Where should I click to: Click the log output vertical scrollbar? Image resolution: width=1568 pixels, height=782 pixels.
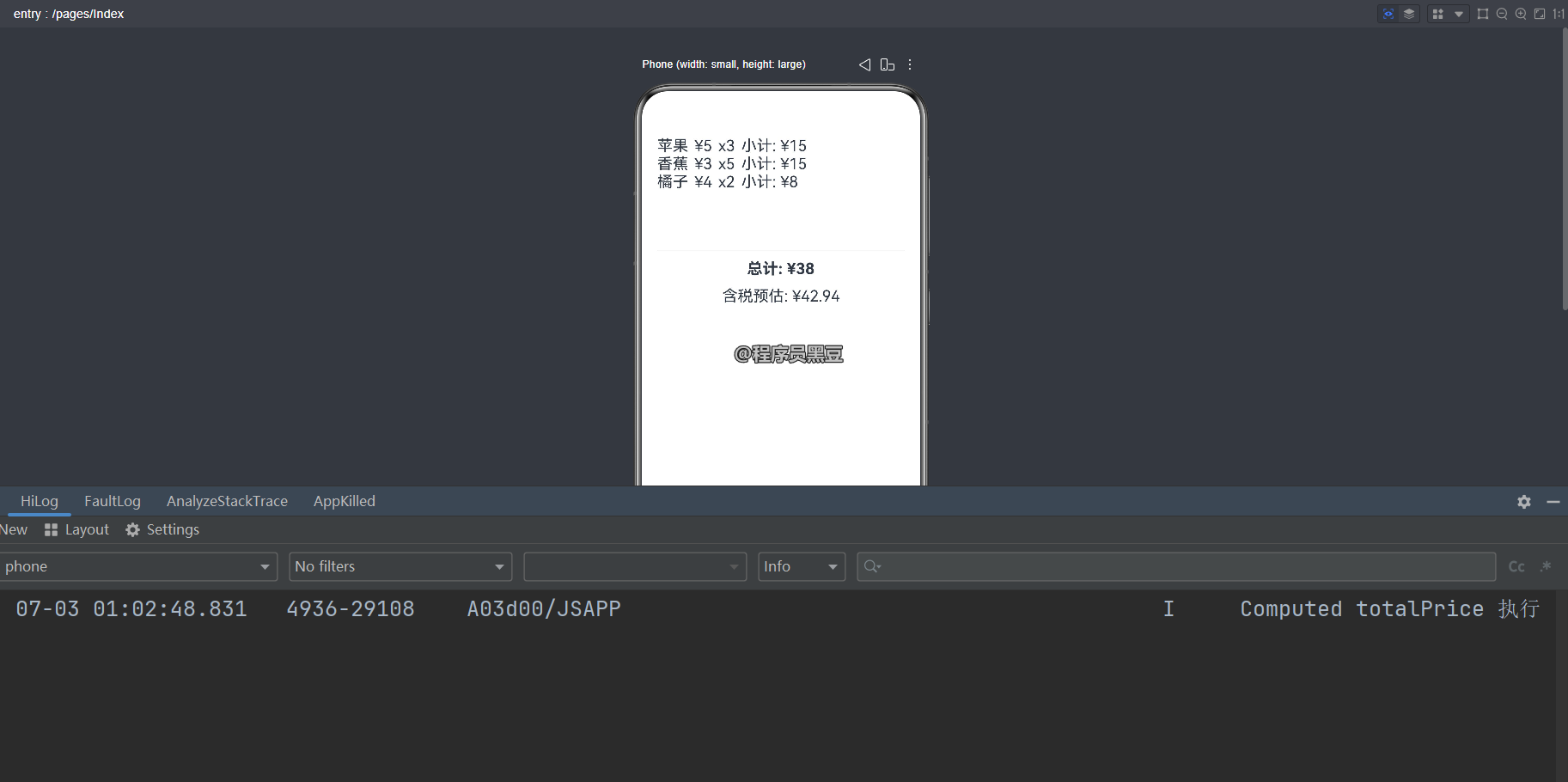click(1562, 685)
